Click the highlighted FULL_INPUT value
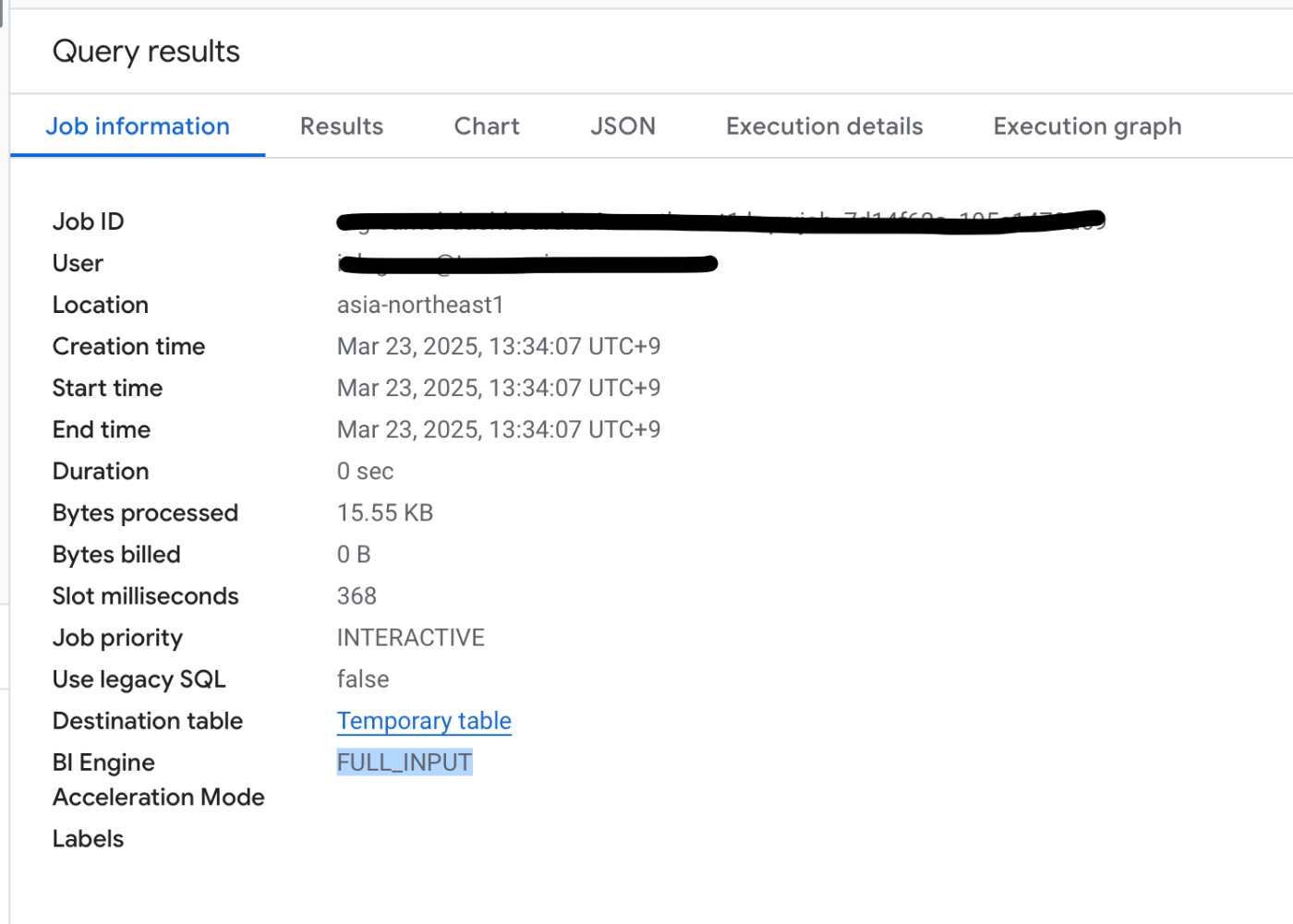This screenshot has height=924, width=1293. click(404, 762)
